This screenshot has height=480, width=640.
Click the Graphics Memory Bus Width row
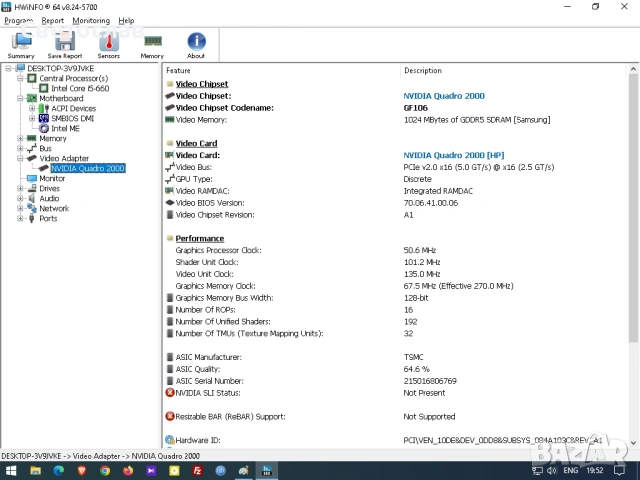(x=395, y=298)
